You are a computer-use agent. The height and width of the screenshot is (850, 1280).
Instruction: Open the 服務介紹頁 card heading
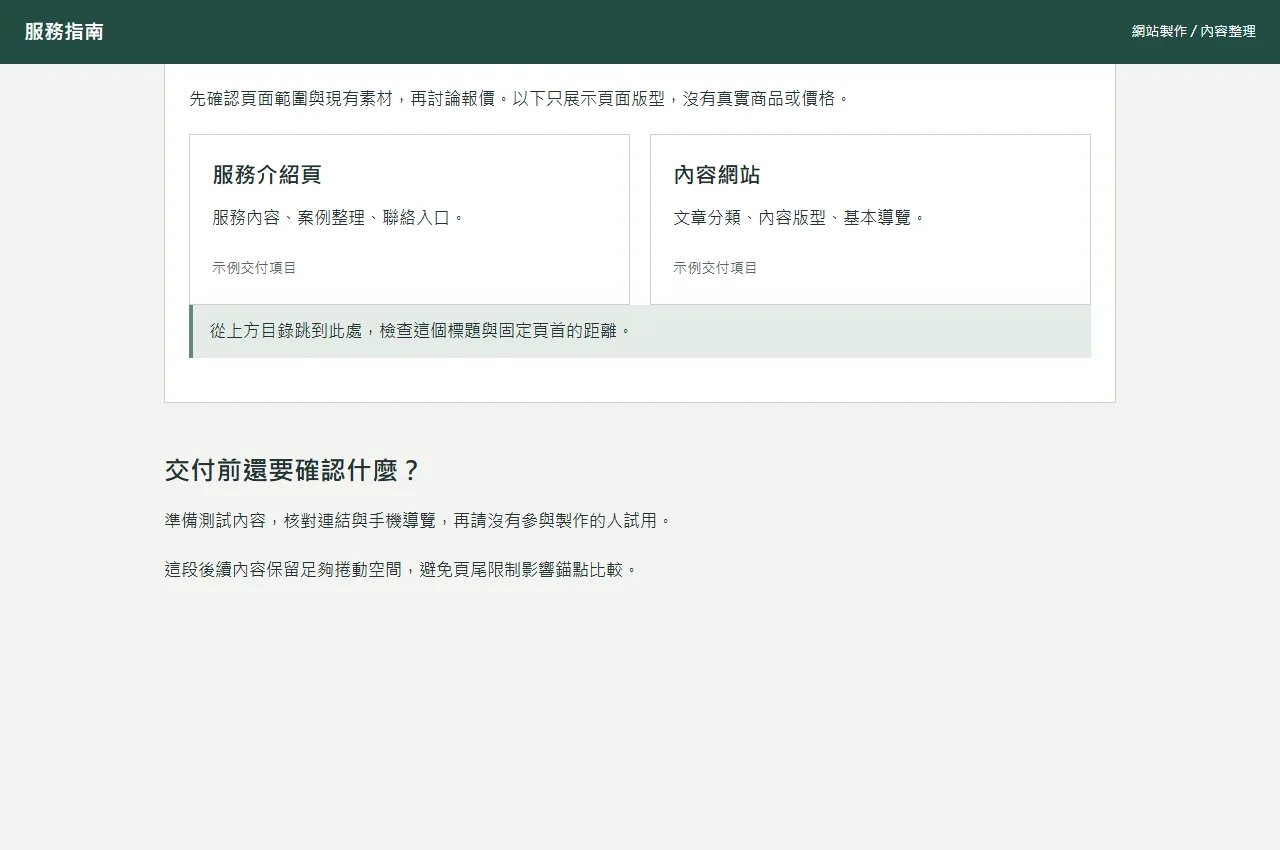(267, 175)
